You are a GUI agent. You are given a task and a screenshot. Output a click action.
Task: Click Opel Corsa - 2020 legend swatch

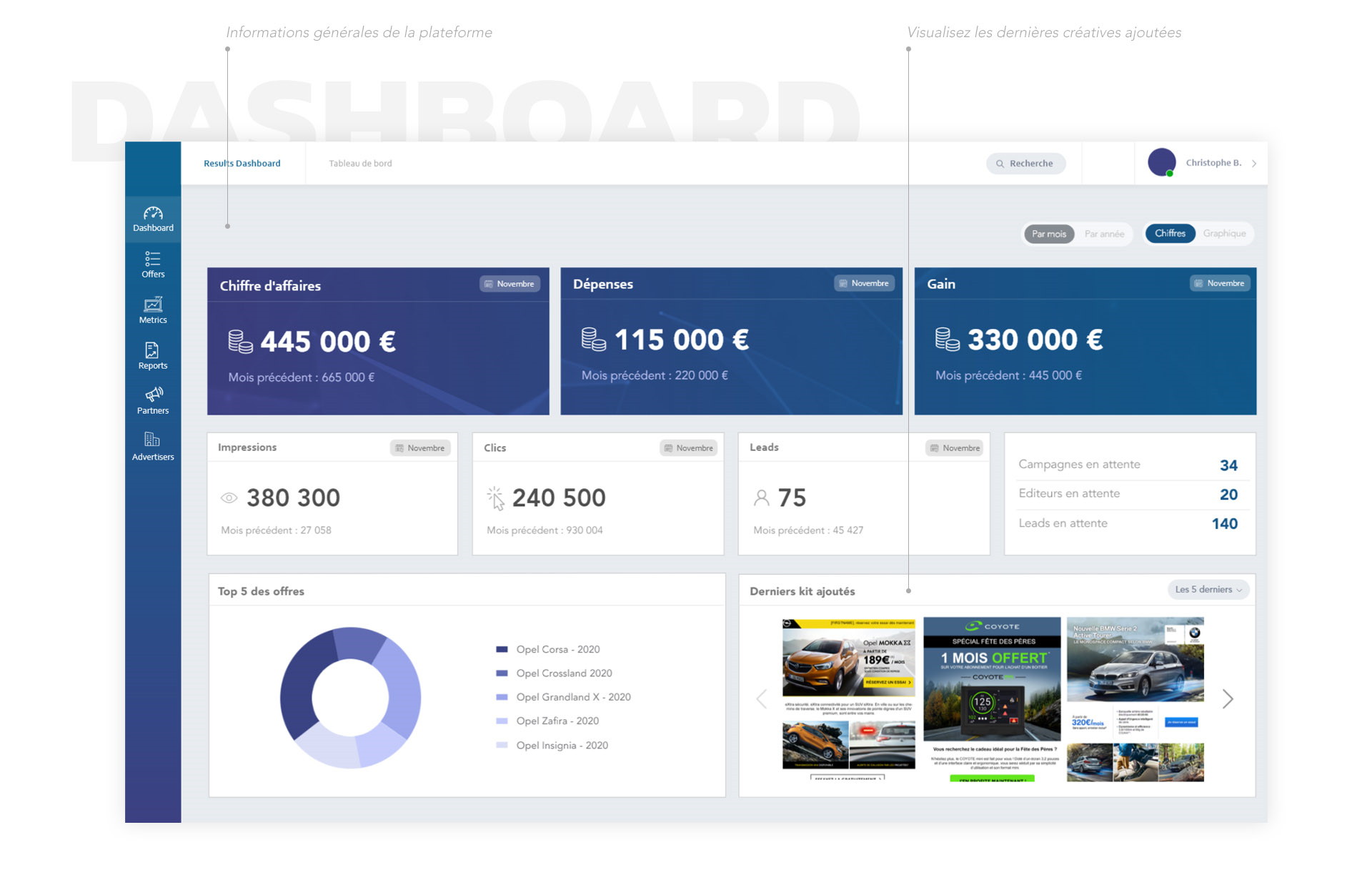coord(502,650)
